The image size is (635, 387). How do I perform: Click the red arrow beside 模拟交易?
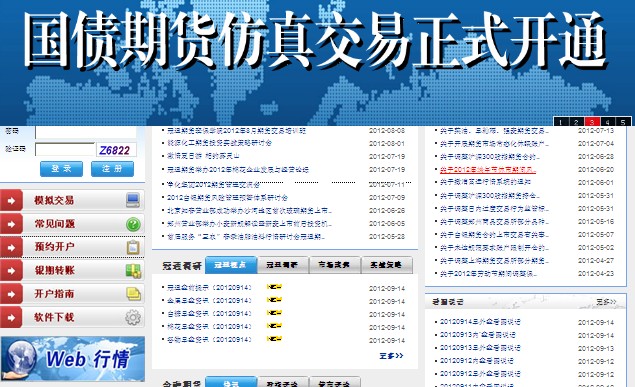click(11, 200)
